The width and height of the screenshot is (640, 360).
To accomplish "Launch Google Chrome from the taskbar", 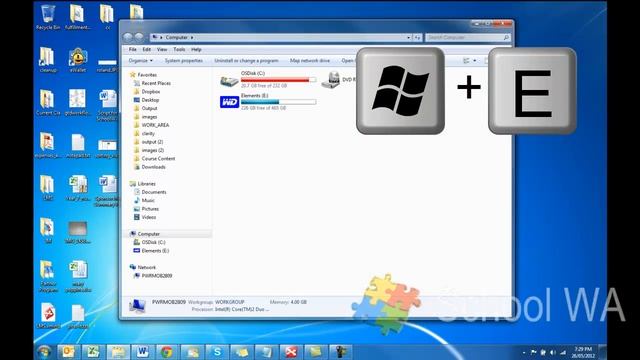I will 167,352.
